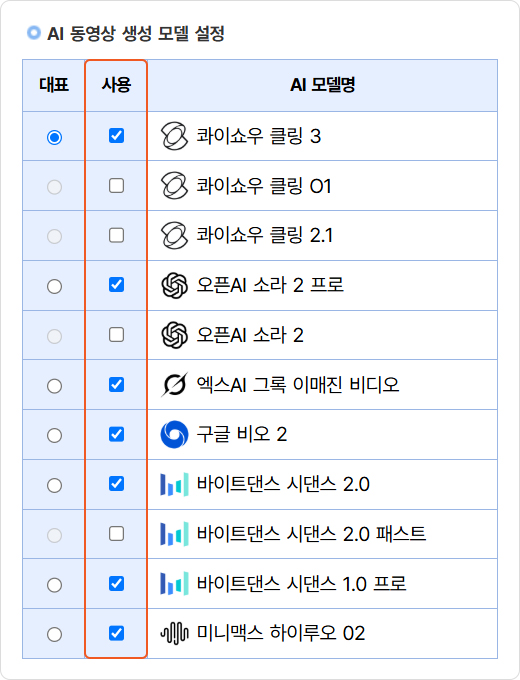
Task: Select 대표 radio for 오픈AI 소라 2 프로
Action: coord(54,286)
